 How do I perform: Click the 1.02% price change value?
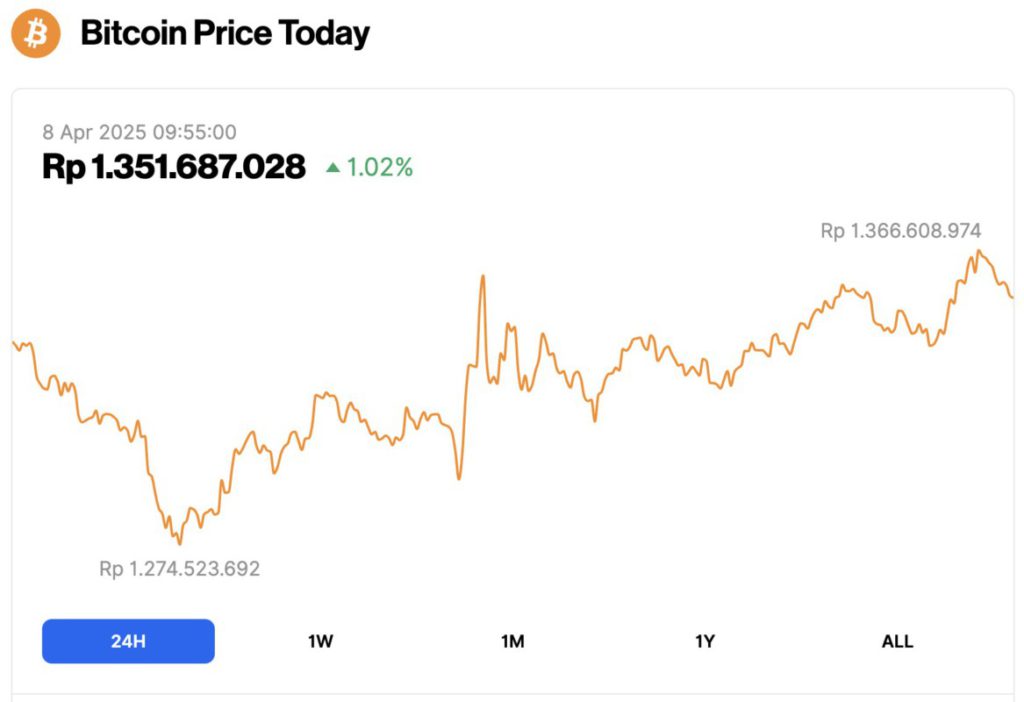pyautogui.click(x=379, y=168)
